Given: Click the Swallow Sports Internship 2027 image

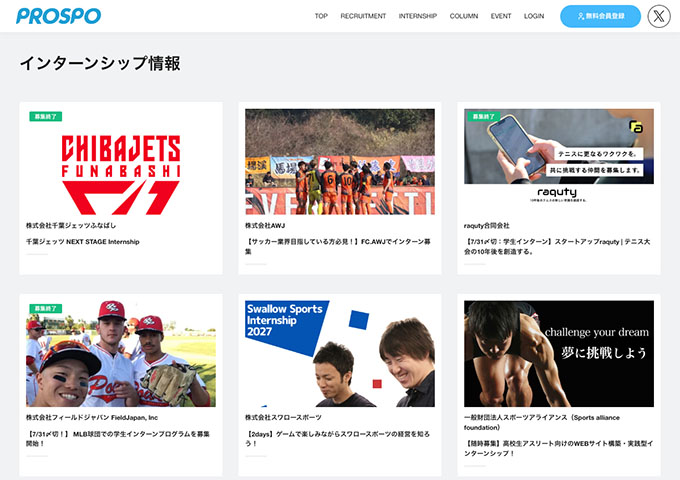Looking at the screenshot, I should pyautogui.click(x=340, y=353).
